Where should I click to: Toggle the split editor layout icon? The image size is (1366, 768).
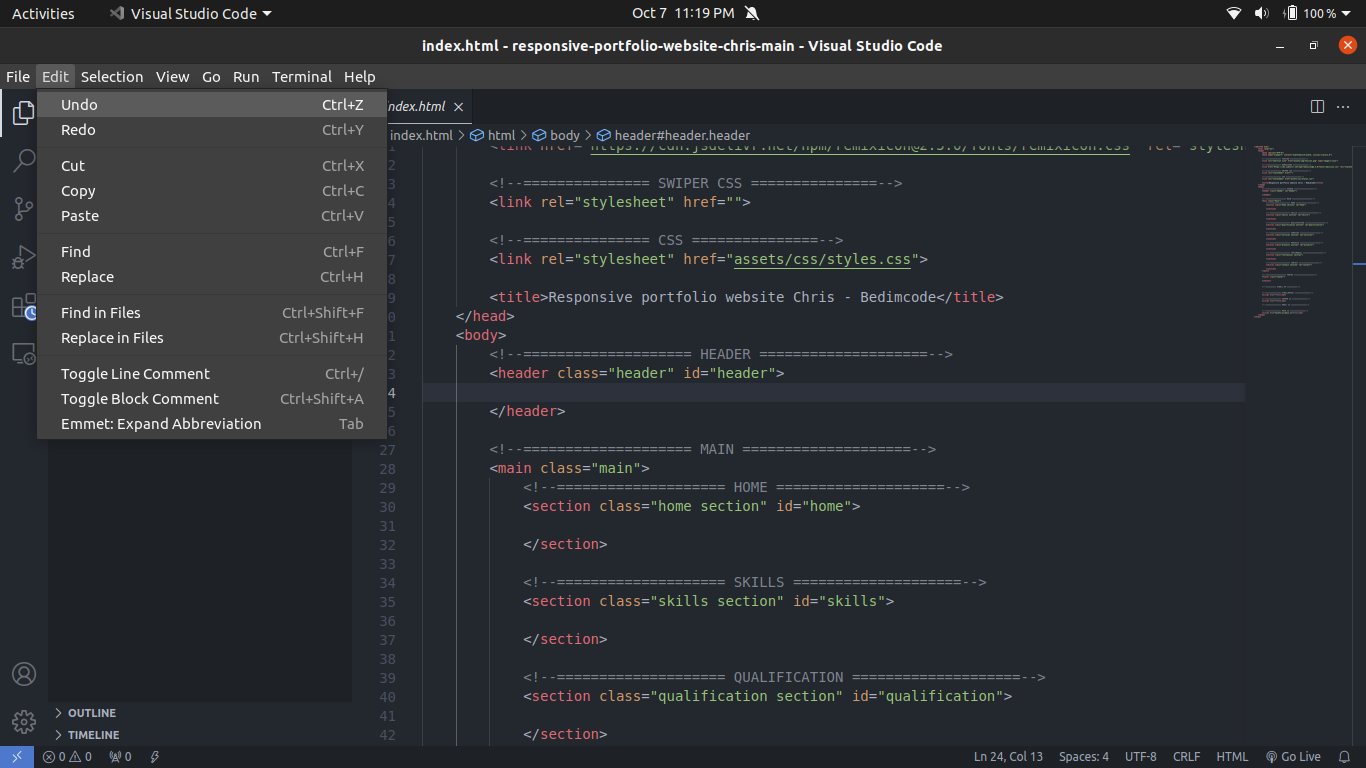1317,106
